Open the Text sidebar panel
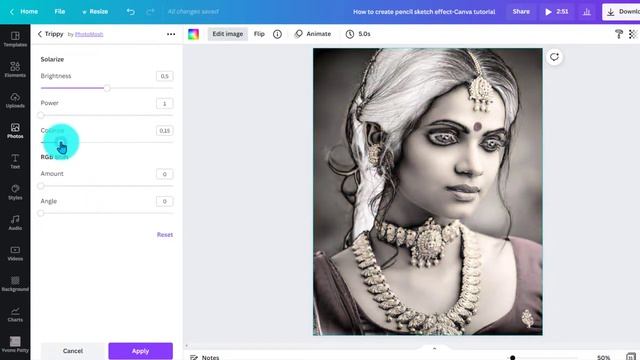This screenshot has height=360, width=640. click(15, 161)
